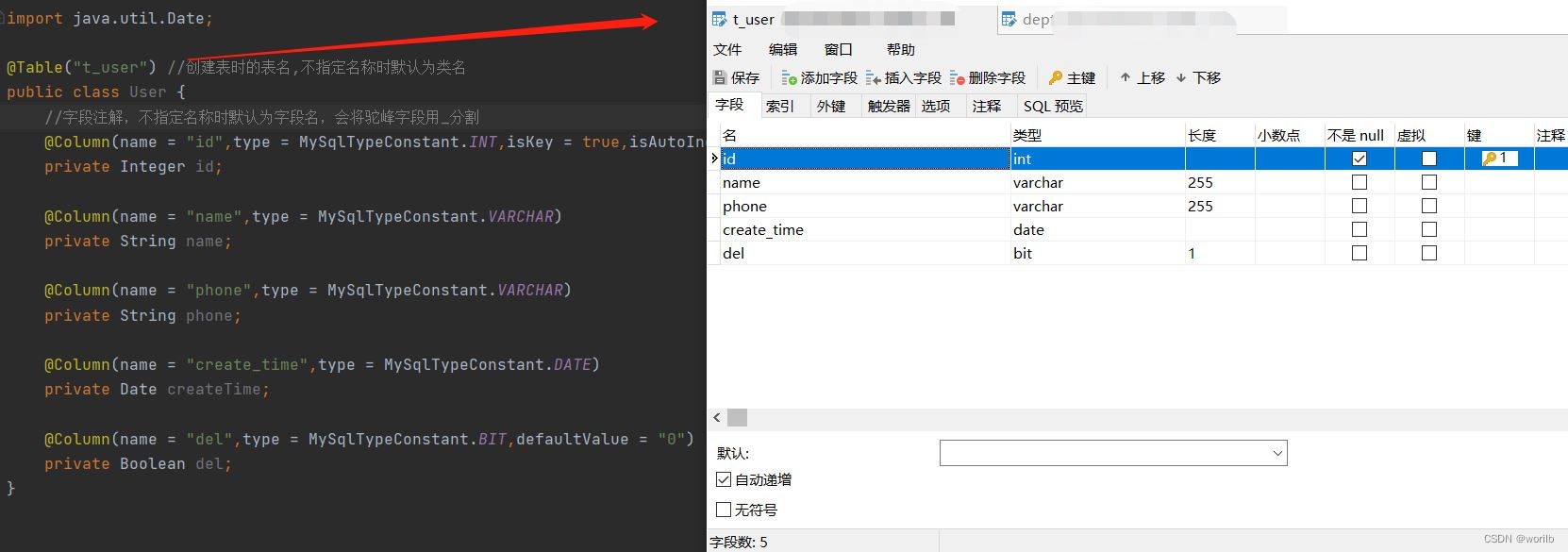Check Virtual (虚拟) for the create_time field
This screenshot has width=1568, height=552.
click(1429, 229)
